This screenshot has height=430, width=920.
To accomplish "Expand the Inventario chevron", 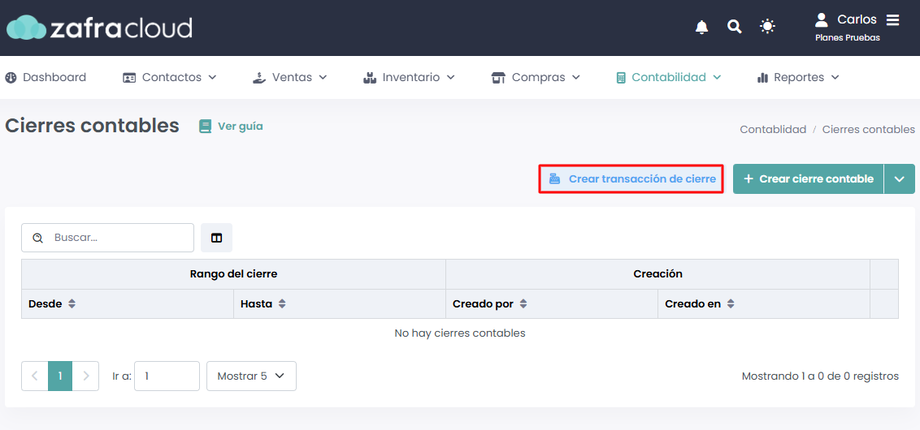I will (451, 77).
